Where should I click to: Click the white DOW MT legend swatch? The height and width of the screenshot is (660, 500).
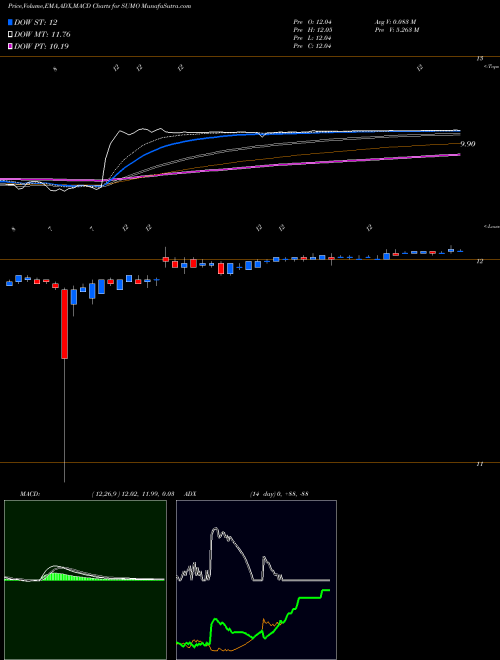tap(10, 35)
